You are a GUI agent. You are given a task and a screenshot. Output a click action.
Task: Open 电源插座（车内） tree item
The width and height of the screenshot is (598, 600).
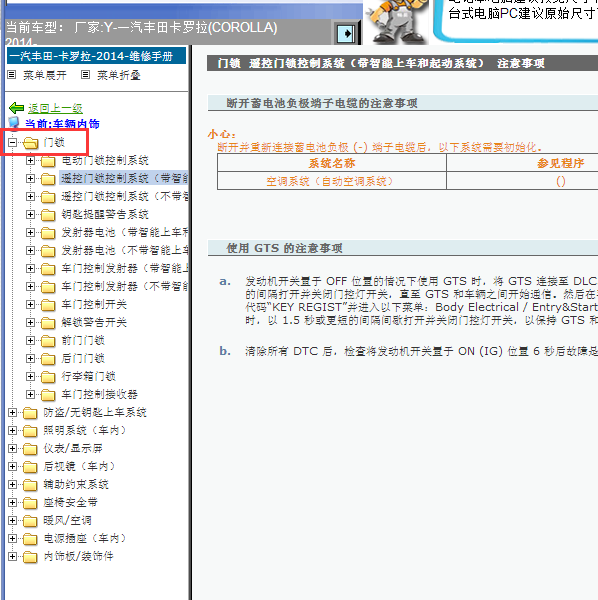pos(84,538)
